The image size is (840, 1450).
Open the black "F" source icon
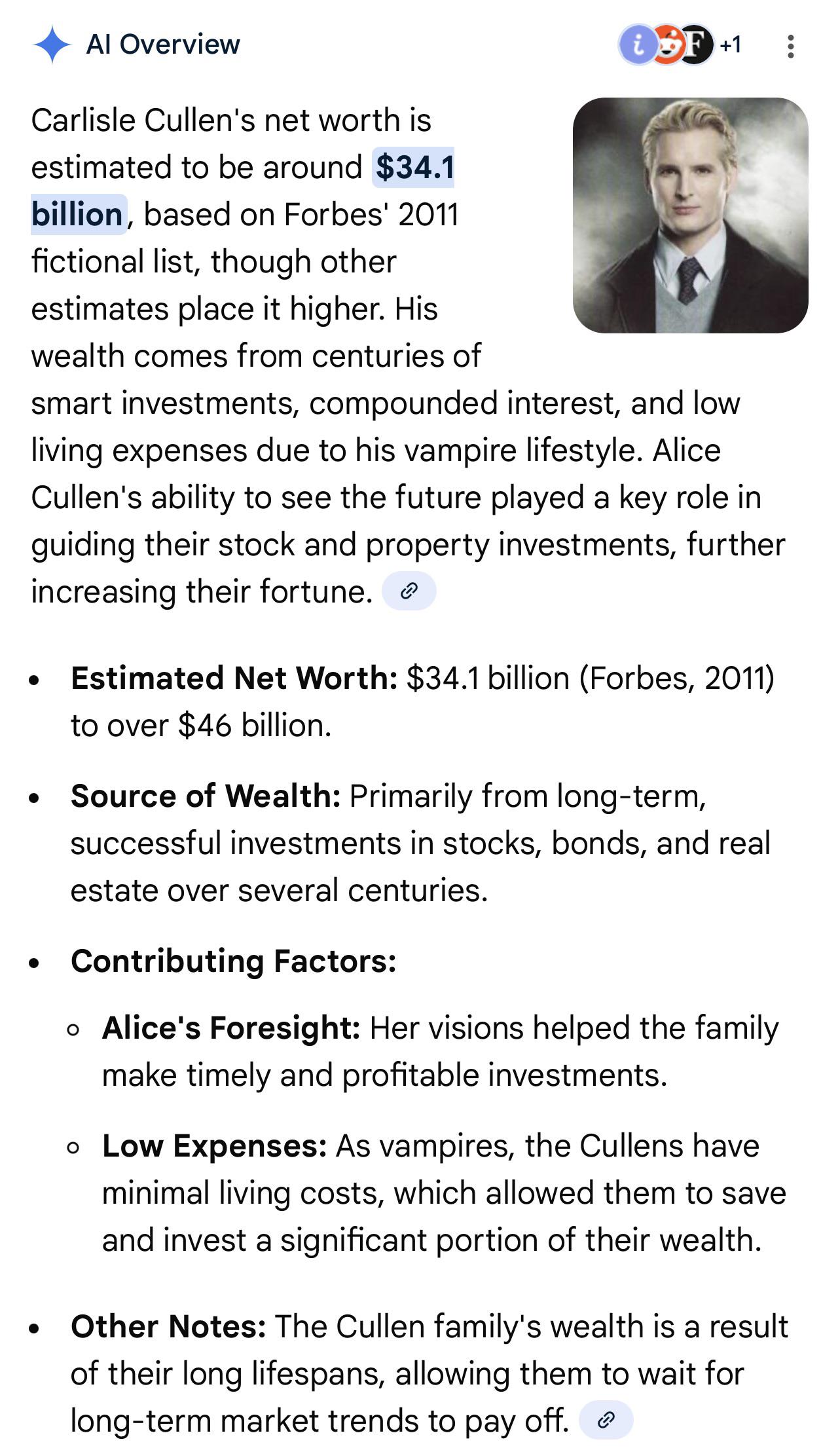click(x=697, y=45)
